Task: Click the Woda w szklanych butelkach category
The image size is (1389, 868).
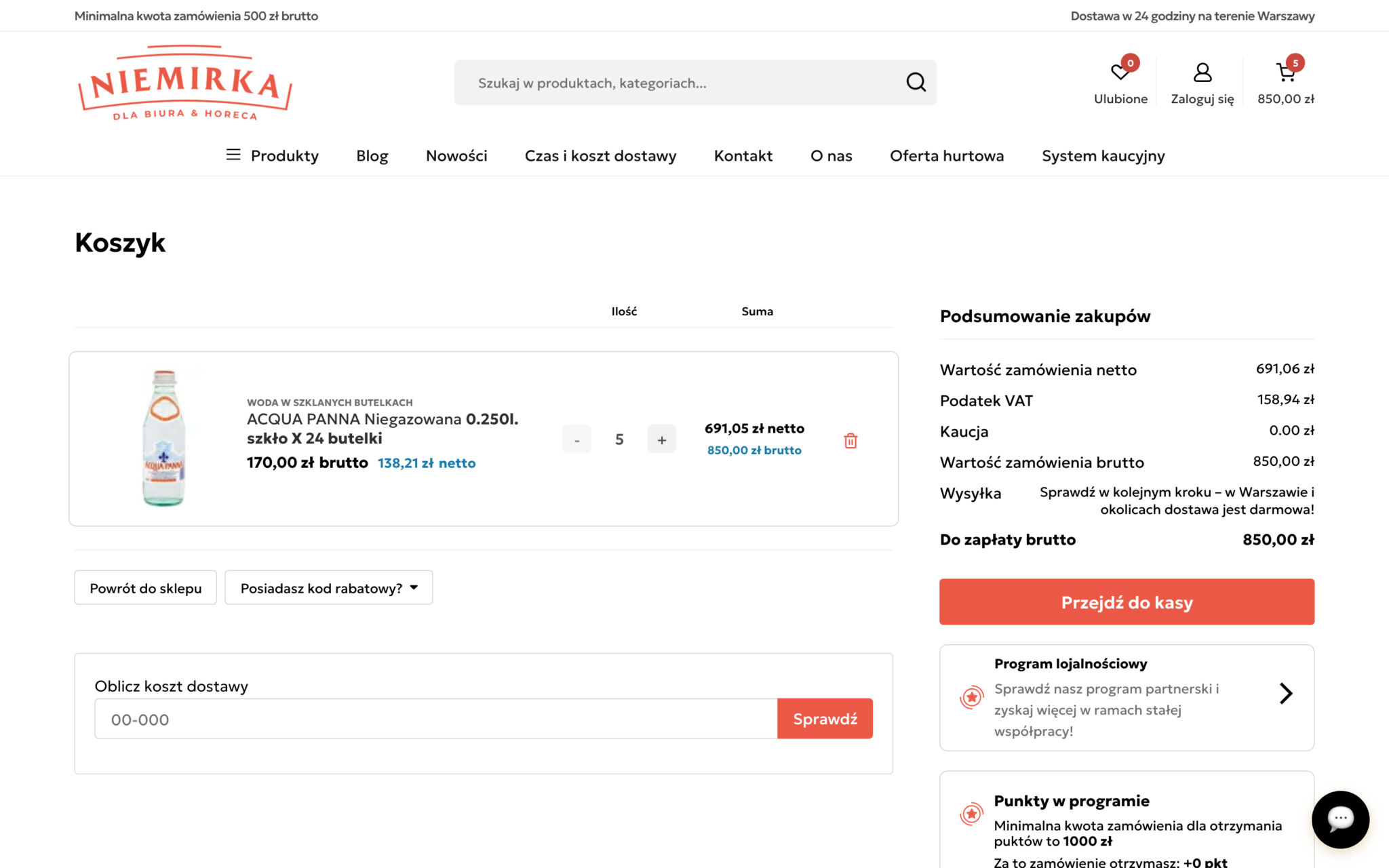Action: point(330,402)
